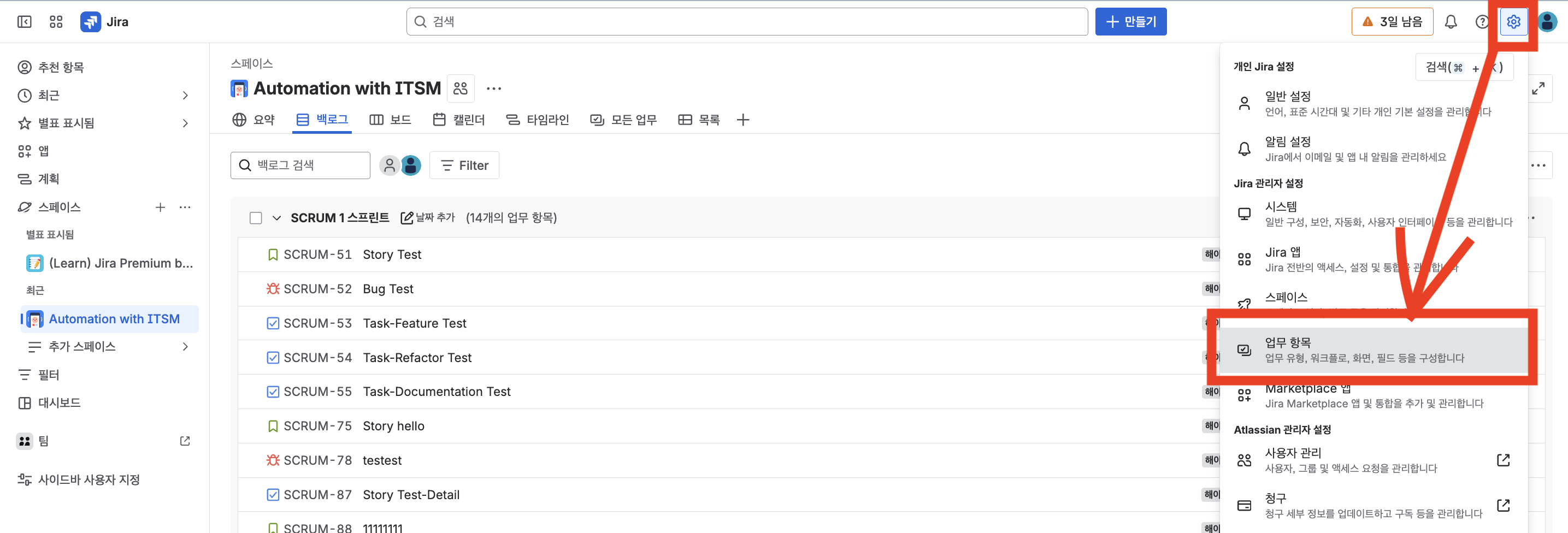Click the settings 검색 field
1568x533 pixels.
(1464, 67)
